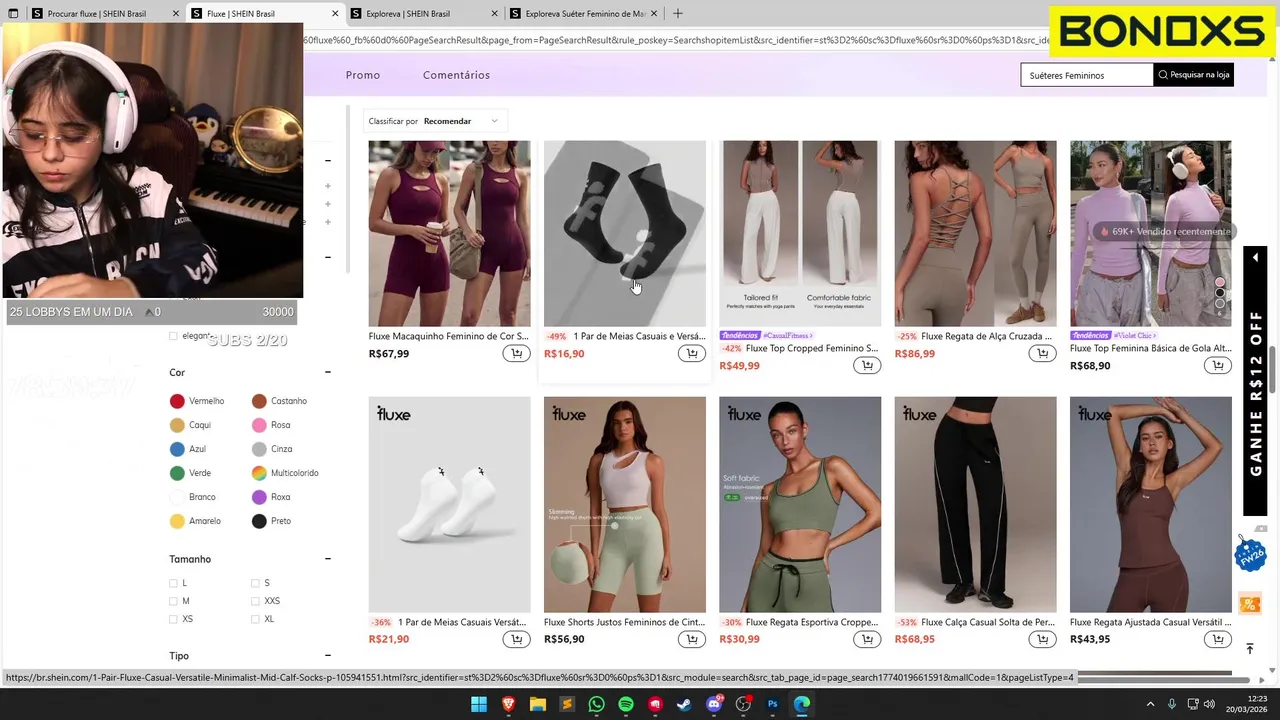1280x720 pixels.
Task: Open the blue FW26 badge icon
Action: (x=1250, y=554)
